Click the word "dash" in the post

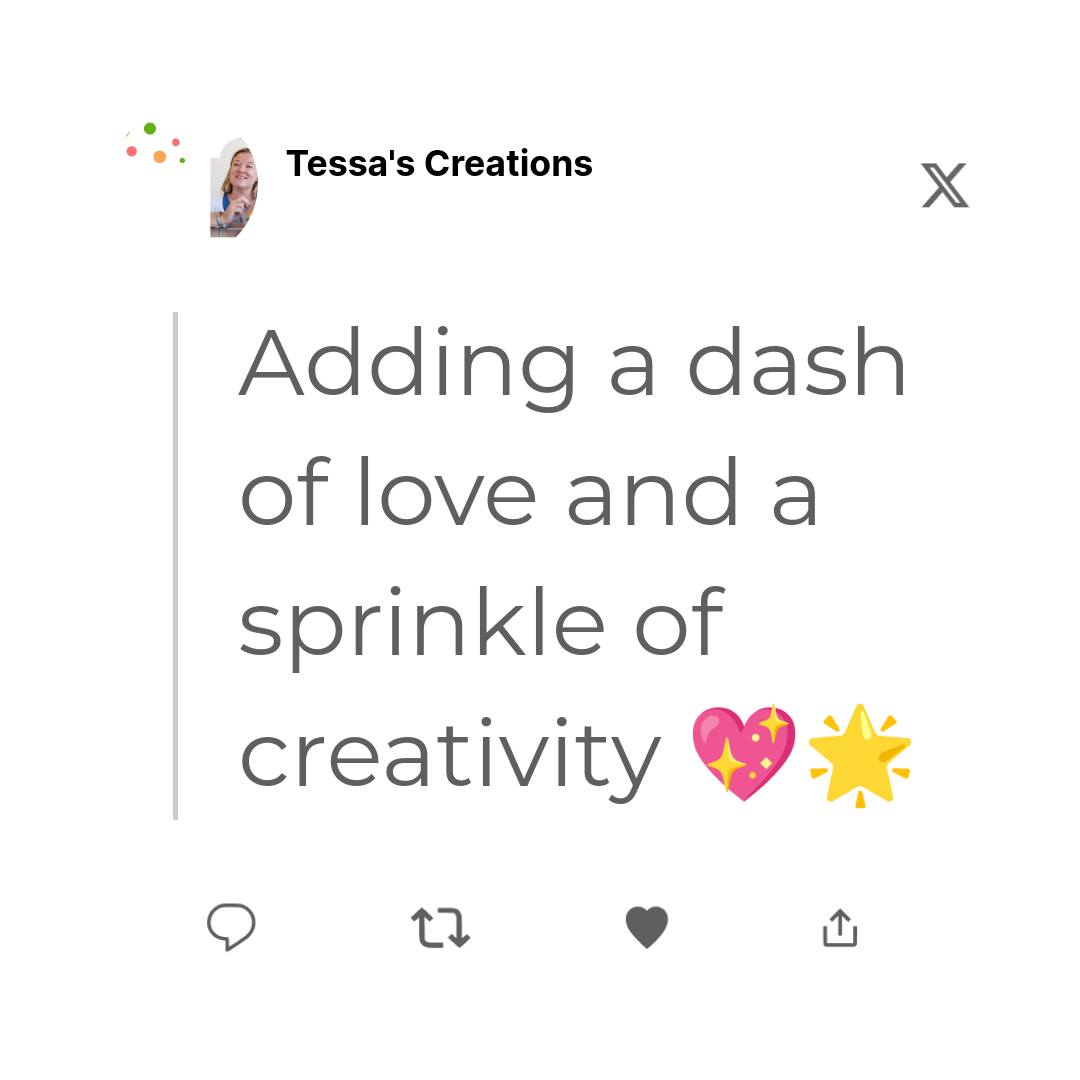tap(797, 362)
